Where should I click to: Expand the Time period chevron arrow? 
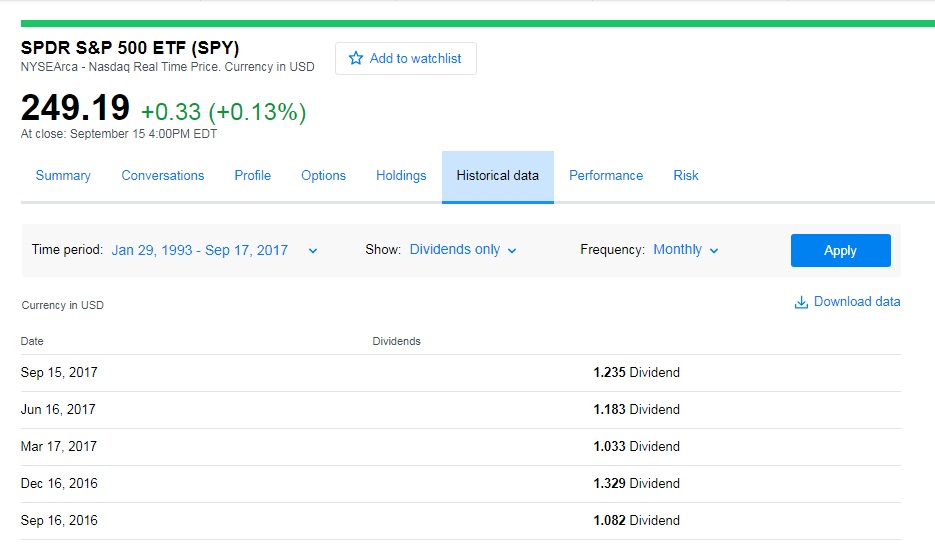coord(312,251)
